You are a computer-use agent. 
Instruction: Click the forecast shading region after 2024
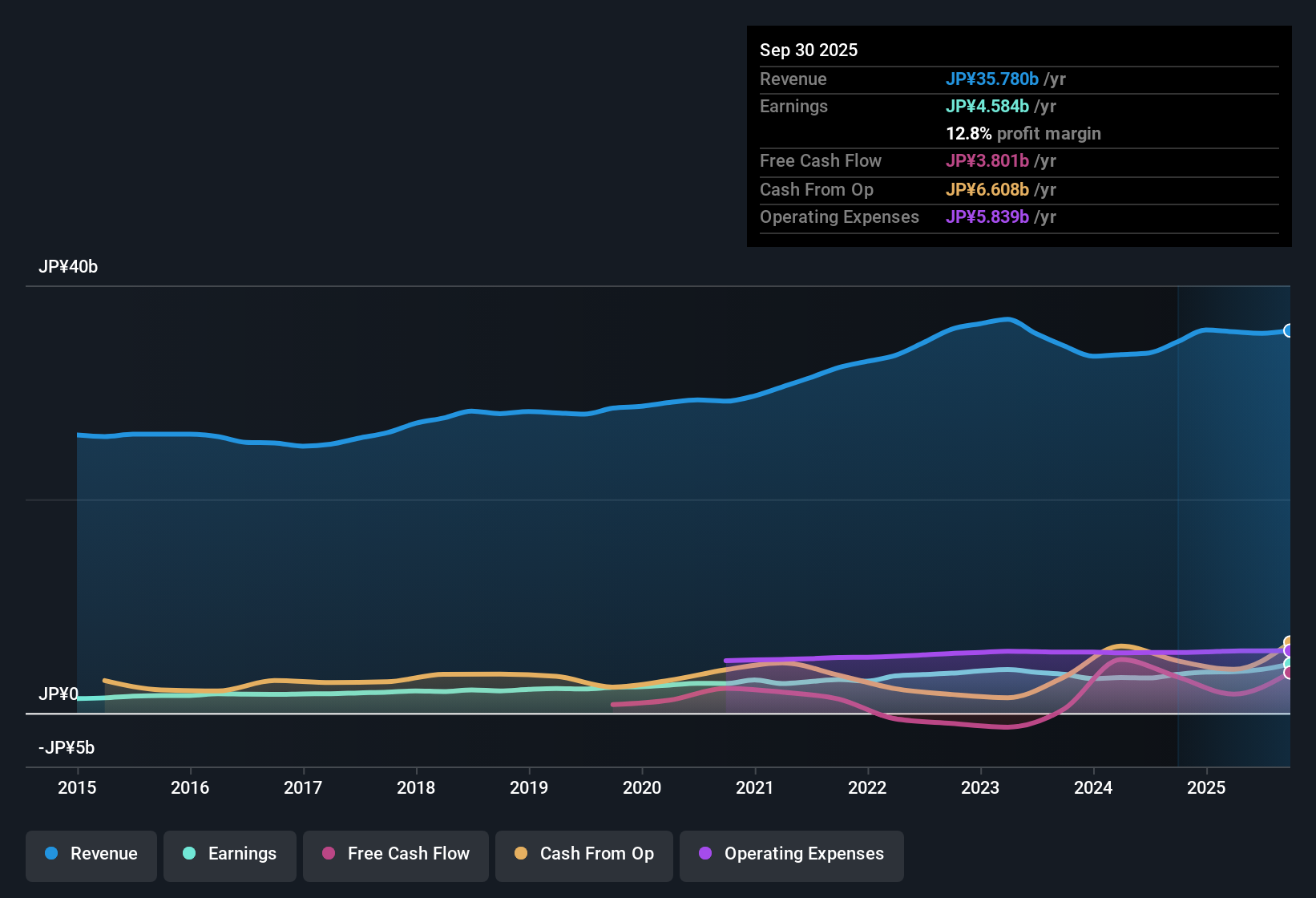click(1234, 521)
